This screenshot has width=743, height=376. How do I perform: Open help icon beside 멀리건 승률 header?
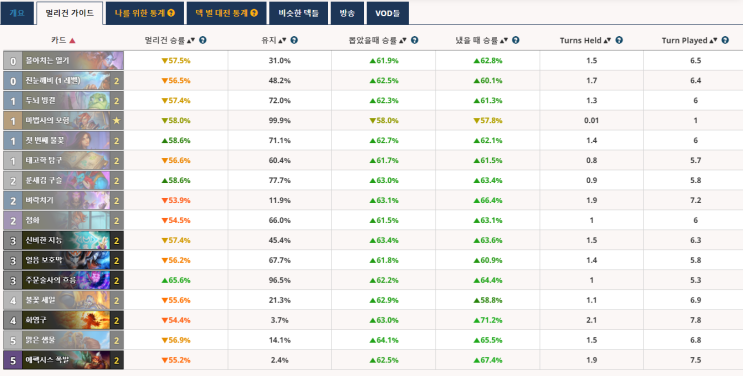pyautogui.click(x=203, y=40)
